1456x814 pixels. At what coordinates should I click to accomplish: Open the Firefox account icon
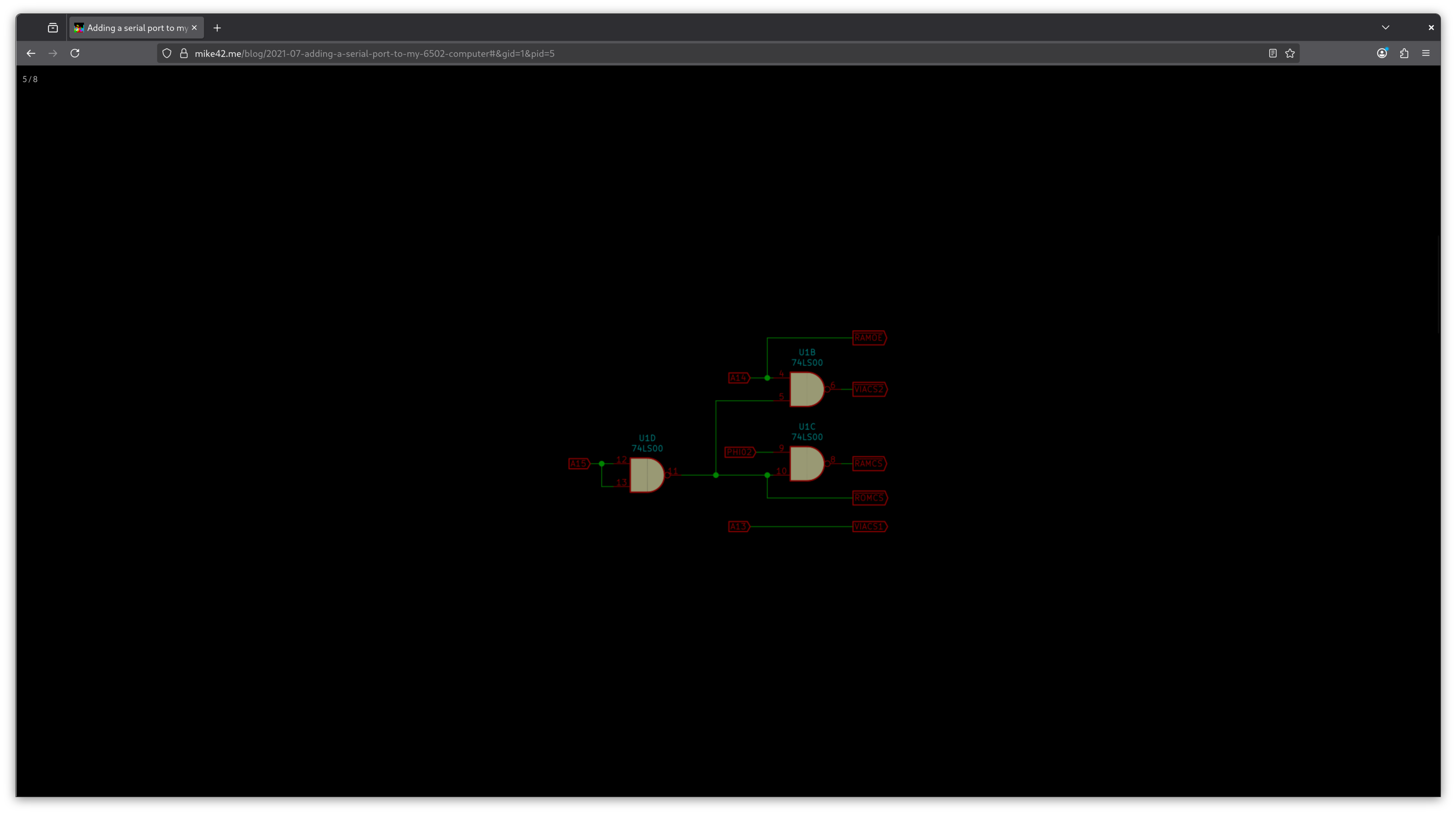1382,53
